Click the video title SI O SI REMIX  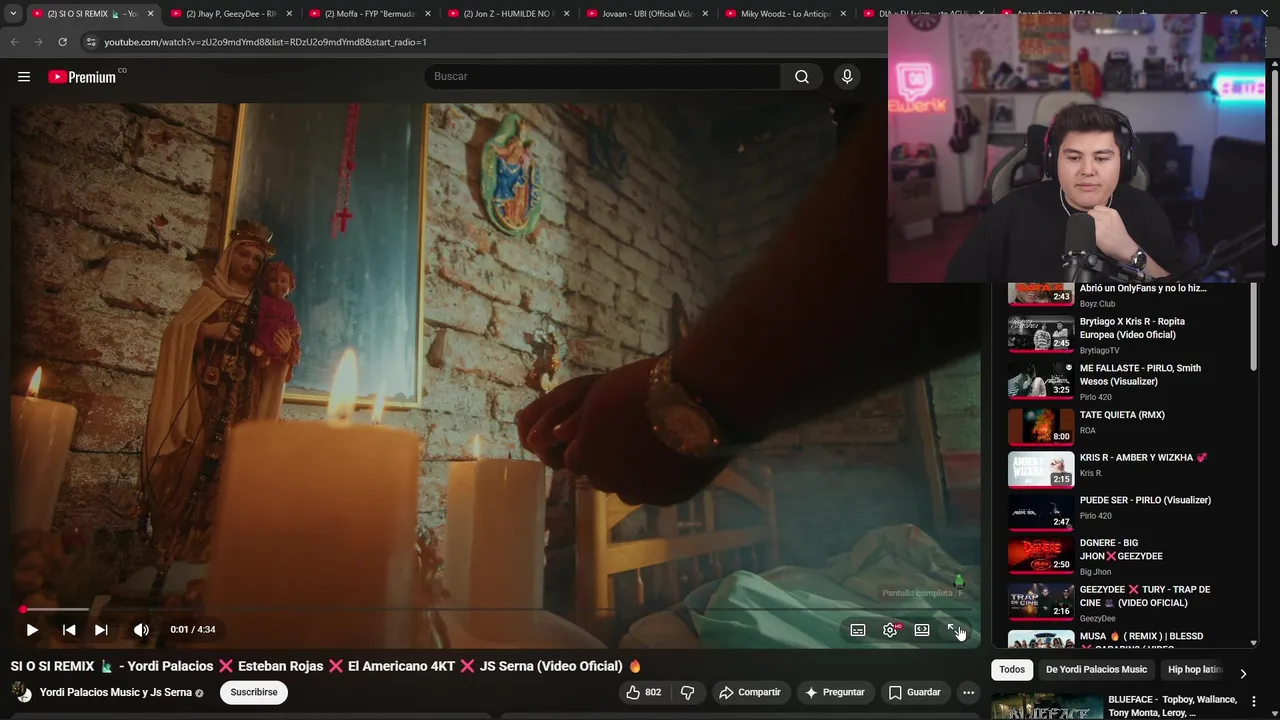326,666
